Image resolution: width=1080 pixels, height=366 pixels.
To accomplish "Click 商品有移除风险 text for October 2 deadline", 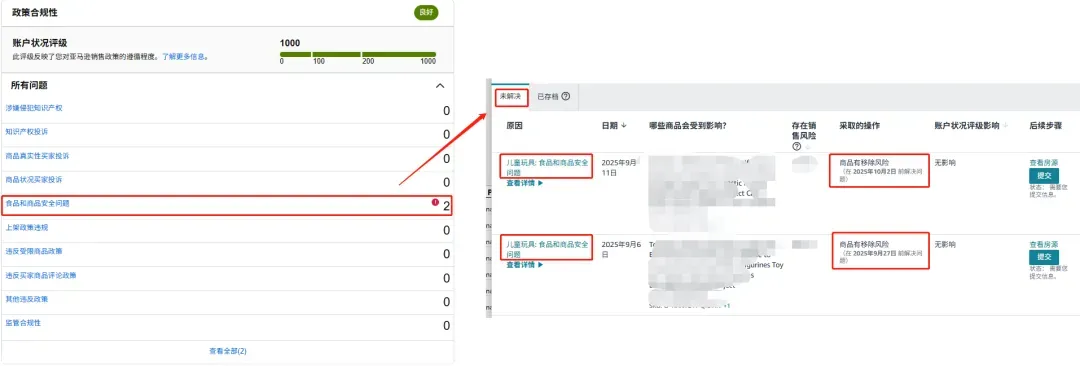I will pos(864,163).
